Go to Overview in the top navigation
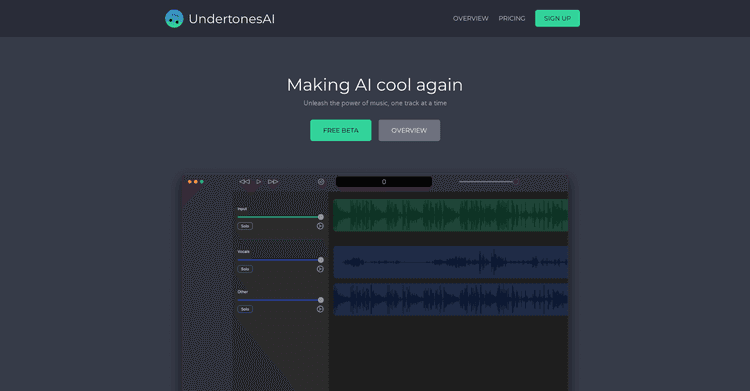This screenshot has height=391, width=750. (471, 19)
